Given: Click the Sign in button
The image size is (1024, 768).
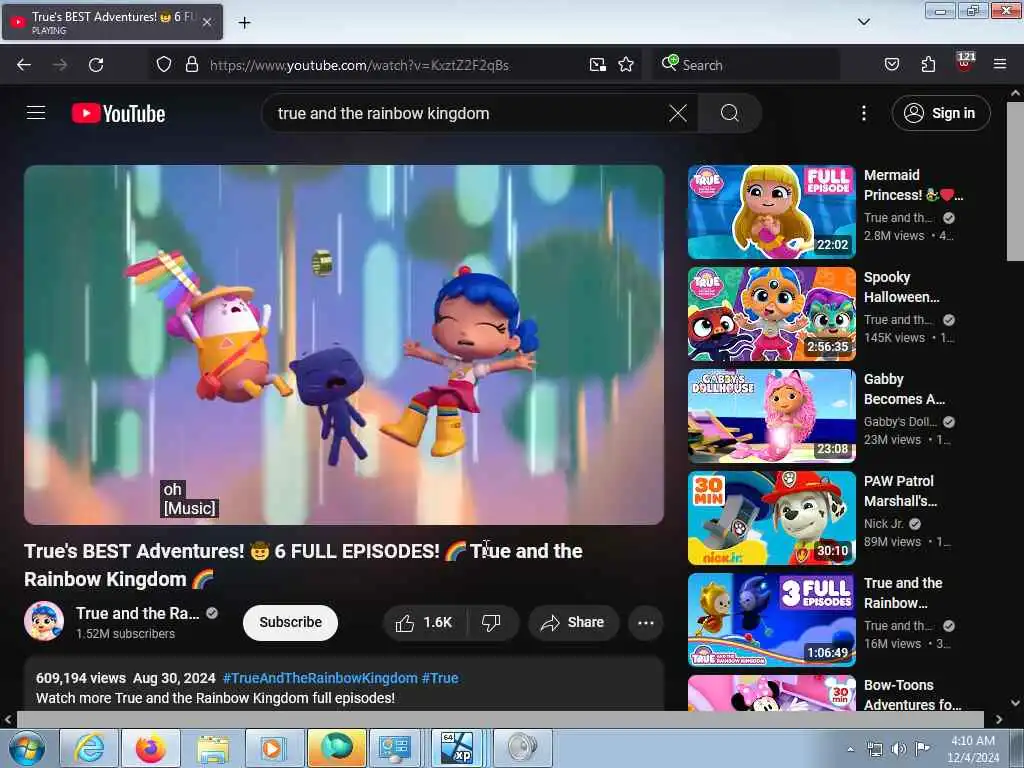Looking at the screenshot, I should pyautogui.click(x=940, y=114).
